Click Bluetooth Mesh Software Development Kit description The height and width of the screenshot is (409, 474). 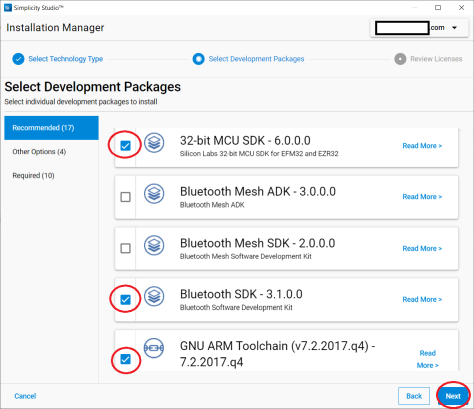246,256
